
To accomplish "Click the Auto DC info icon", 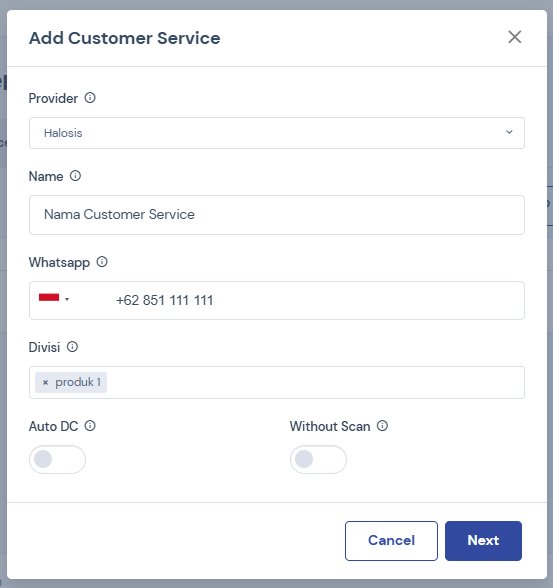I will coord(90,426).
